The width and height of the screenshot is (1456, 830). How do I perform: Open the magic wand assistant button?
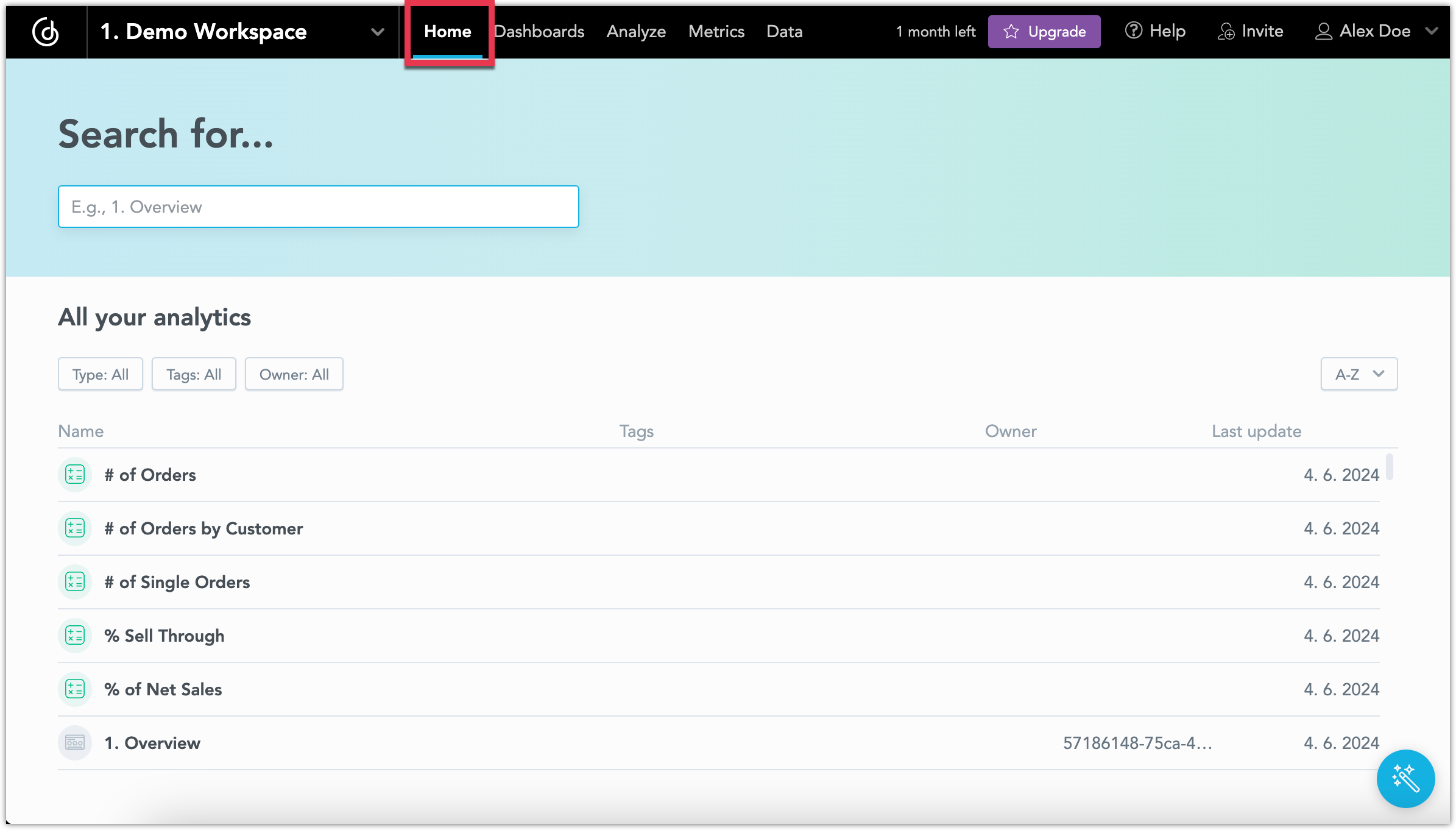click(1405, 779)
